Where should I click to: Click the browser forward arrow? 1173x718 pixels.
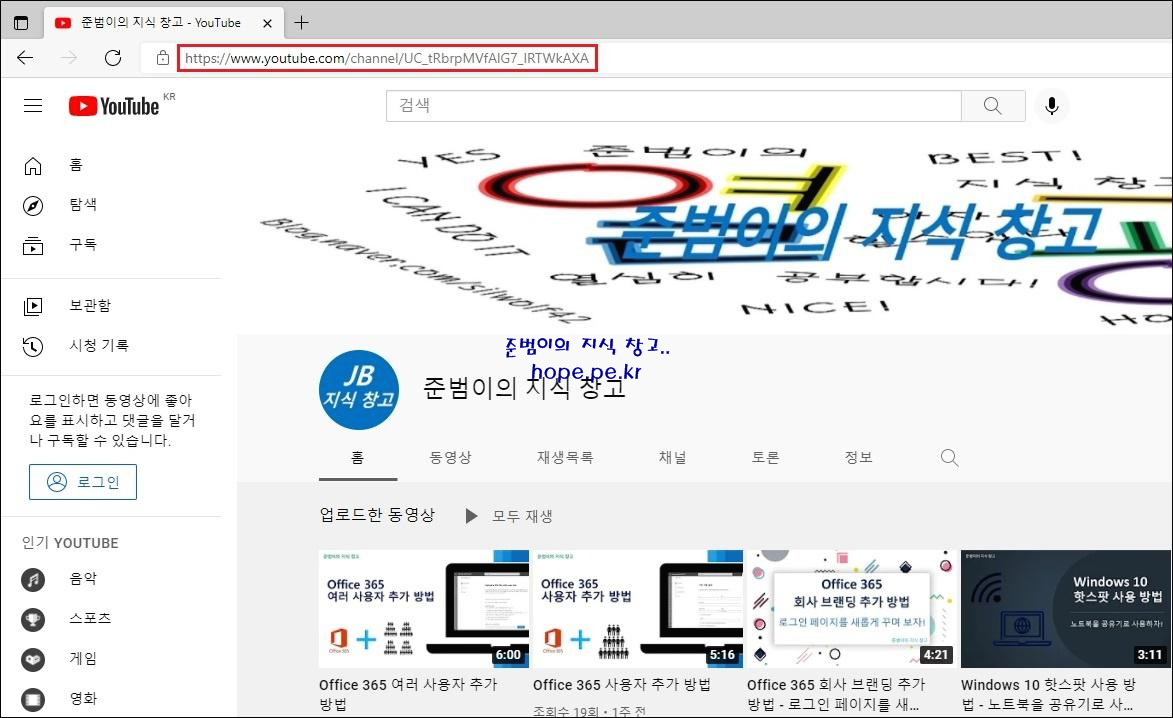pyautogui.click(x=69, y=58)
